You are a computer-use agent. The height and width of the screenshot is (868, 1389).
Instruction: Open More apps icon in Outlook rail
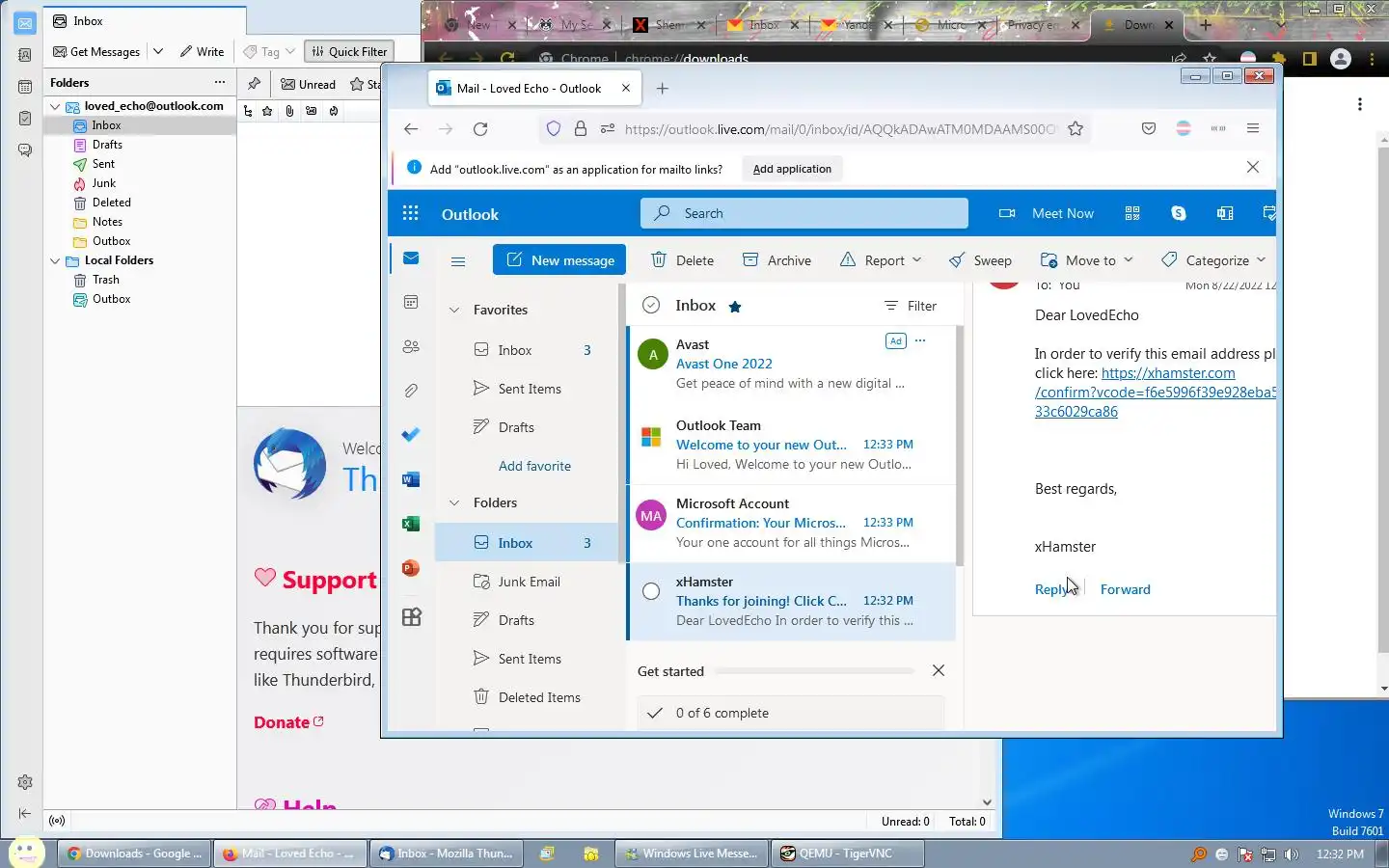click(411, 617)
